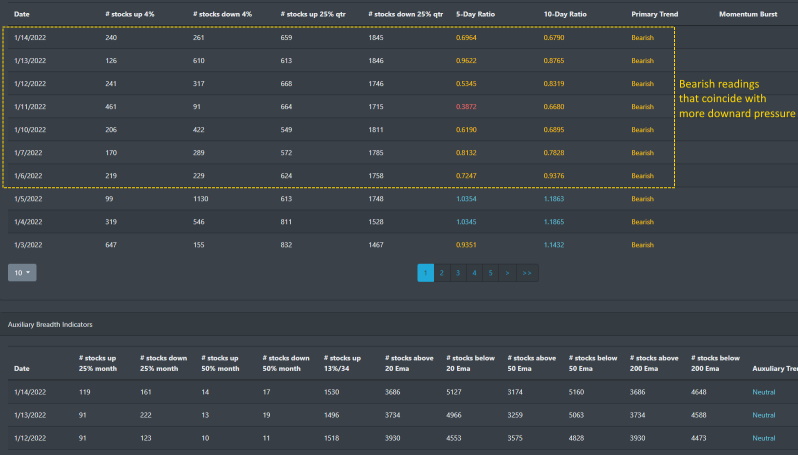Viewport: 798px width, 455px height.
Task: Click the 0.6964 5-Day Ratio value
Action: (x=466, y=38)
